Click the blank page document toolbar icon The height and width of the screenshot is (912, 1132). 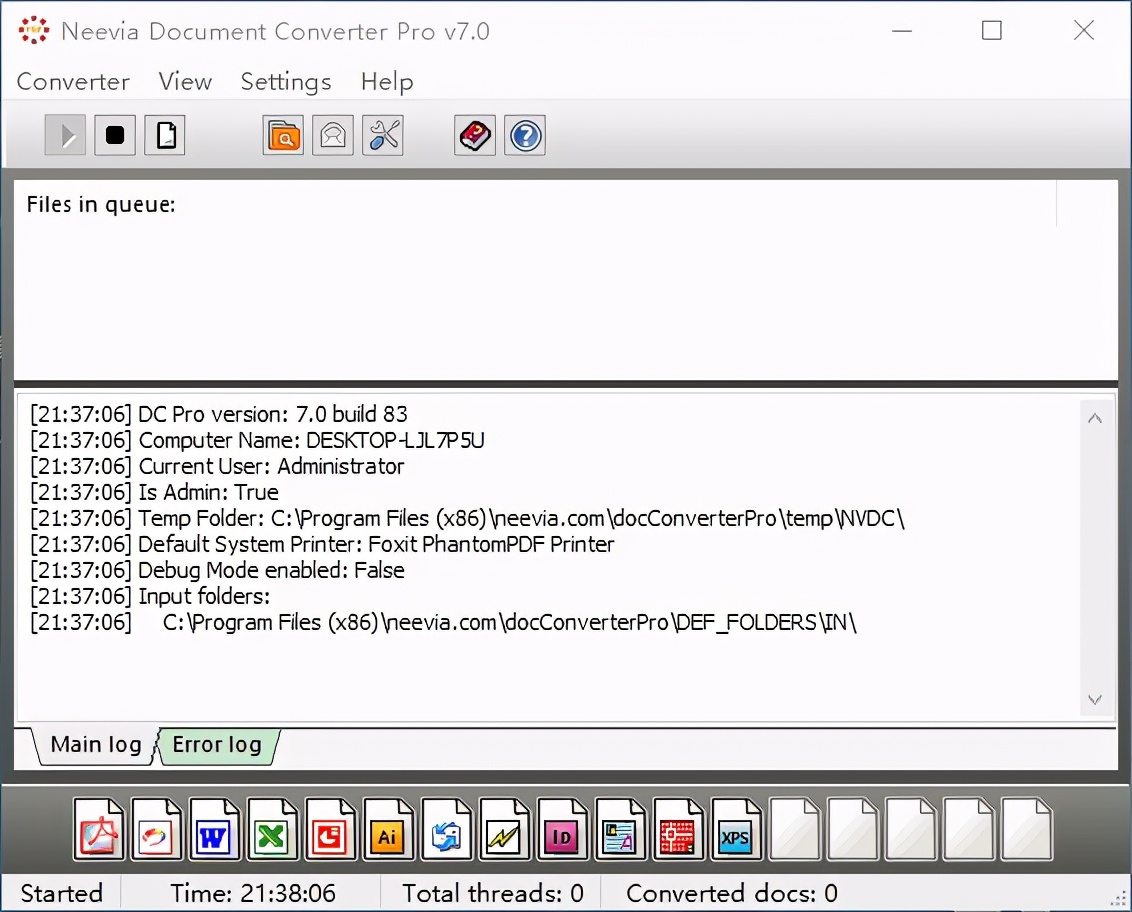point(165,135)
